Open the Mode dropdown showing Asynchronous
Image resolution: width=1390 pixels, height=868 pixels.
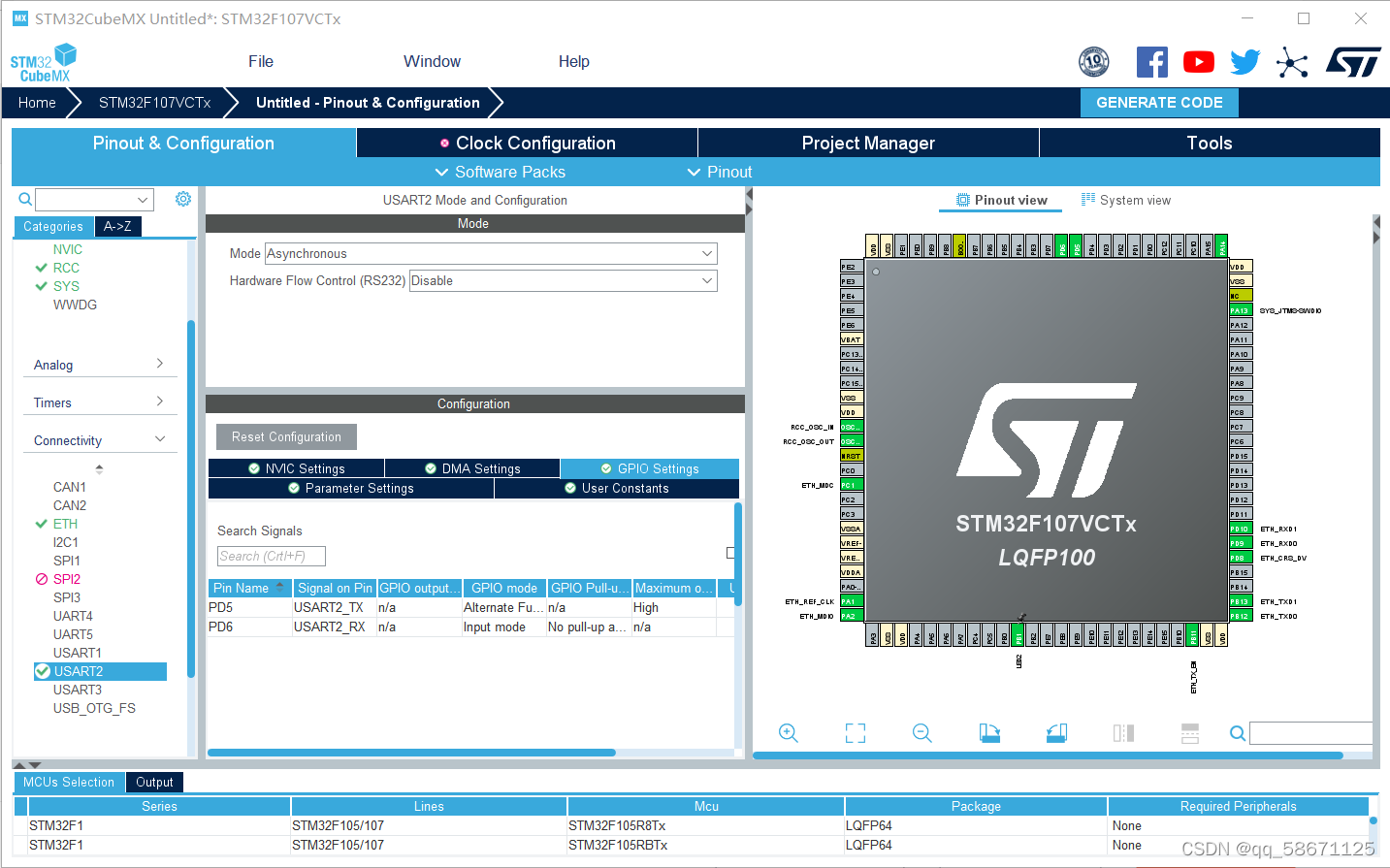pyautogui.click(x=707, y=253)
